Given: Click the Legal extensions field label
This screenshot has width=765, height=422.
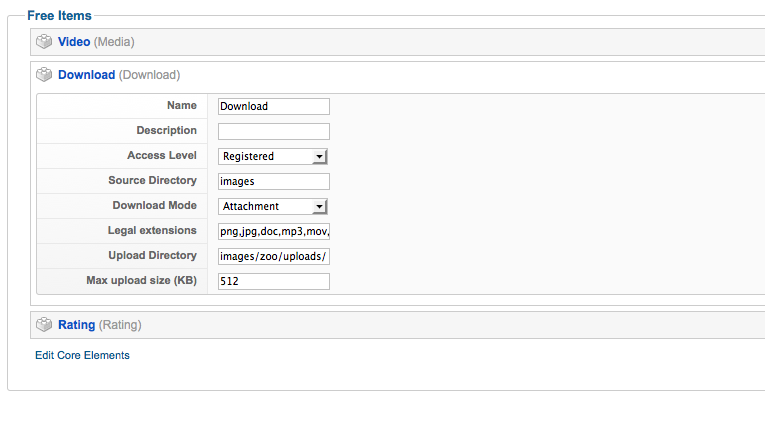Looking at the screenshot, I should point(152,231).
